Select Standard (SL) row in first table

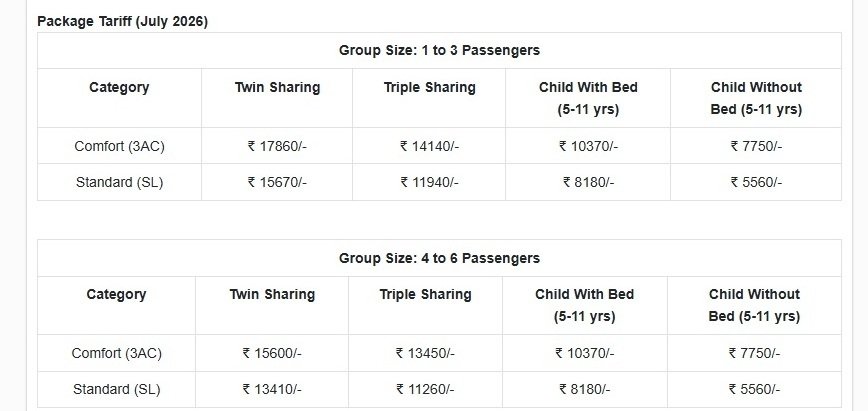439,182
